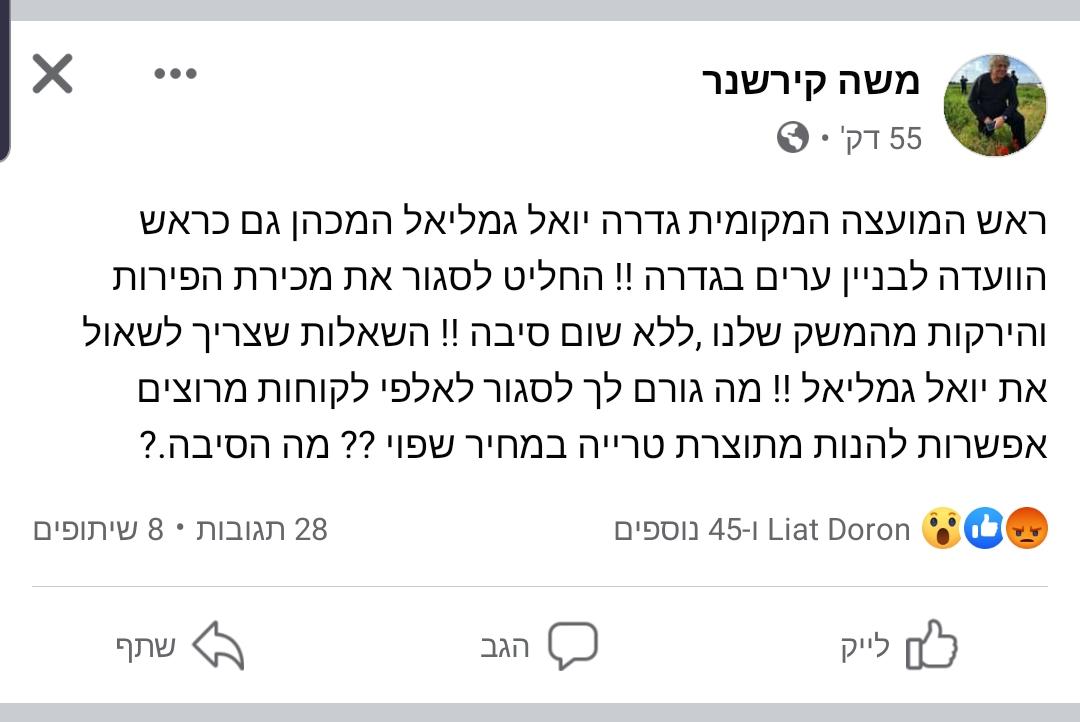
Task: Click the globe privacy icon
Action: (789, 138)
